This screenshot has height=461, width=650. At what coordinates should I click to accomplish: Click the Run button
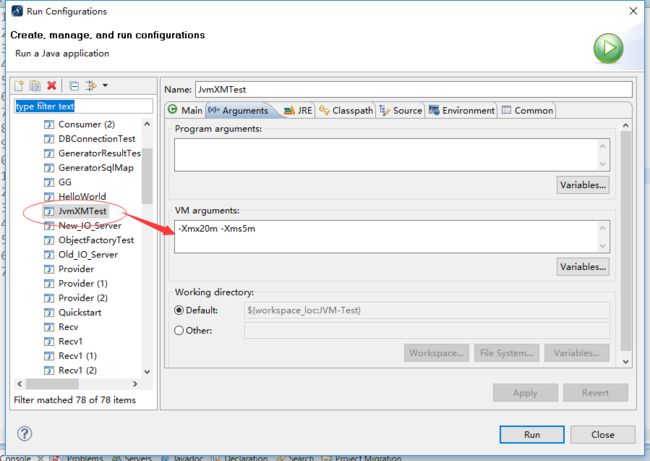tap(532, 434)
